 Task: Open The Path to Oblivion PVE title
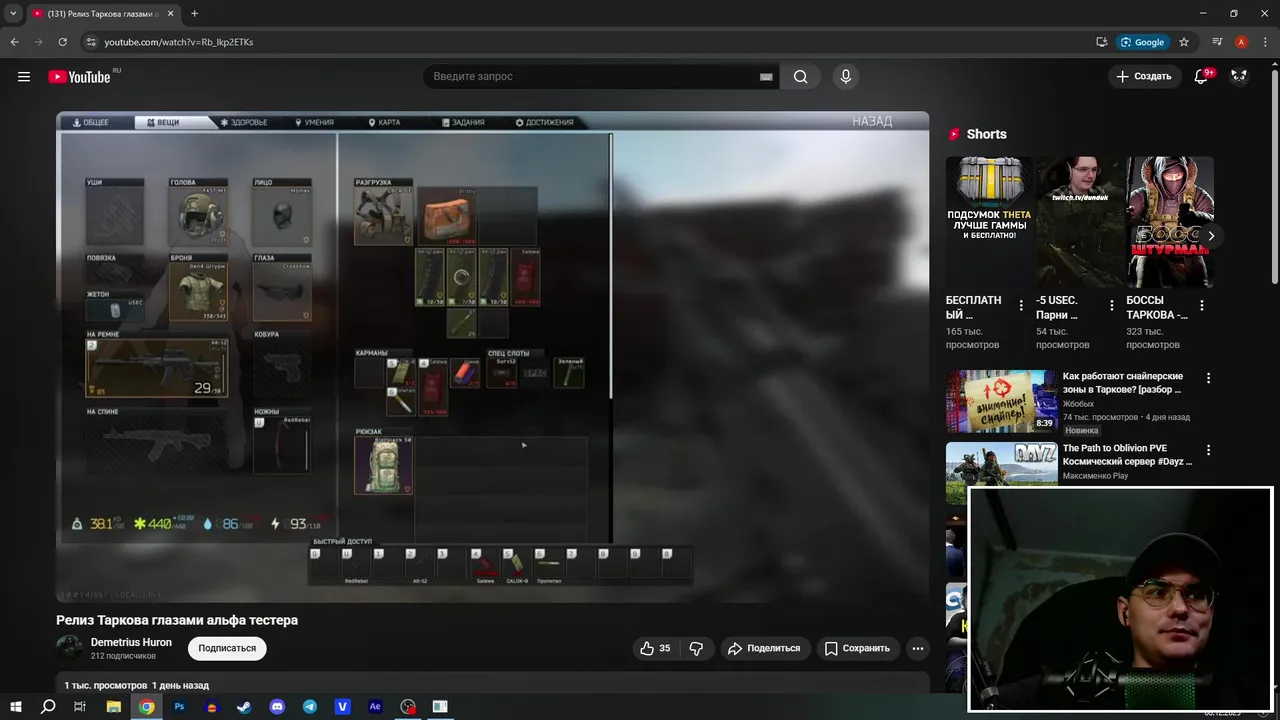pos(1127,455)
